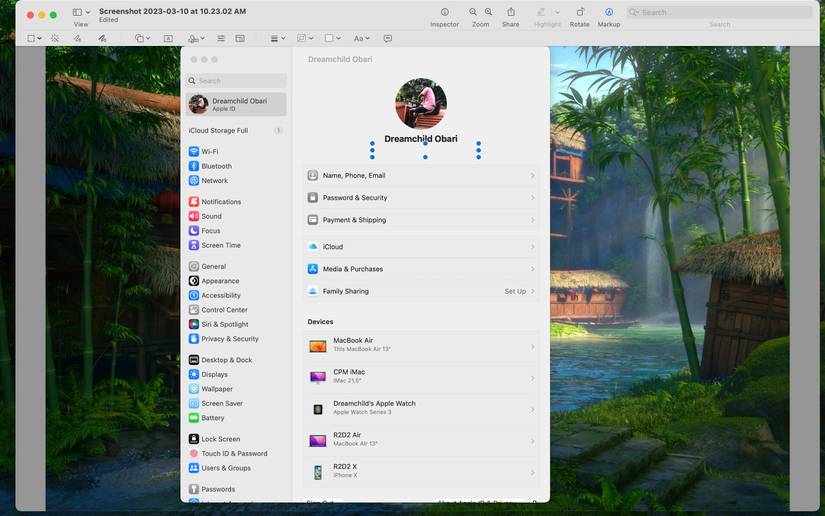
Task: Click 'Wallpaper' in the pictured sidebar
Action: [217, 389]
